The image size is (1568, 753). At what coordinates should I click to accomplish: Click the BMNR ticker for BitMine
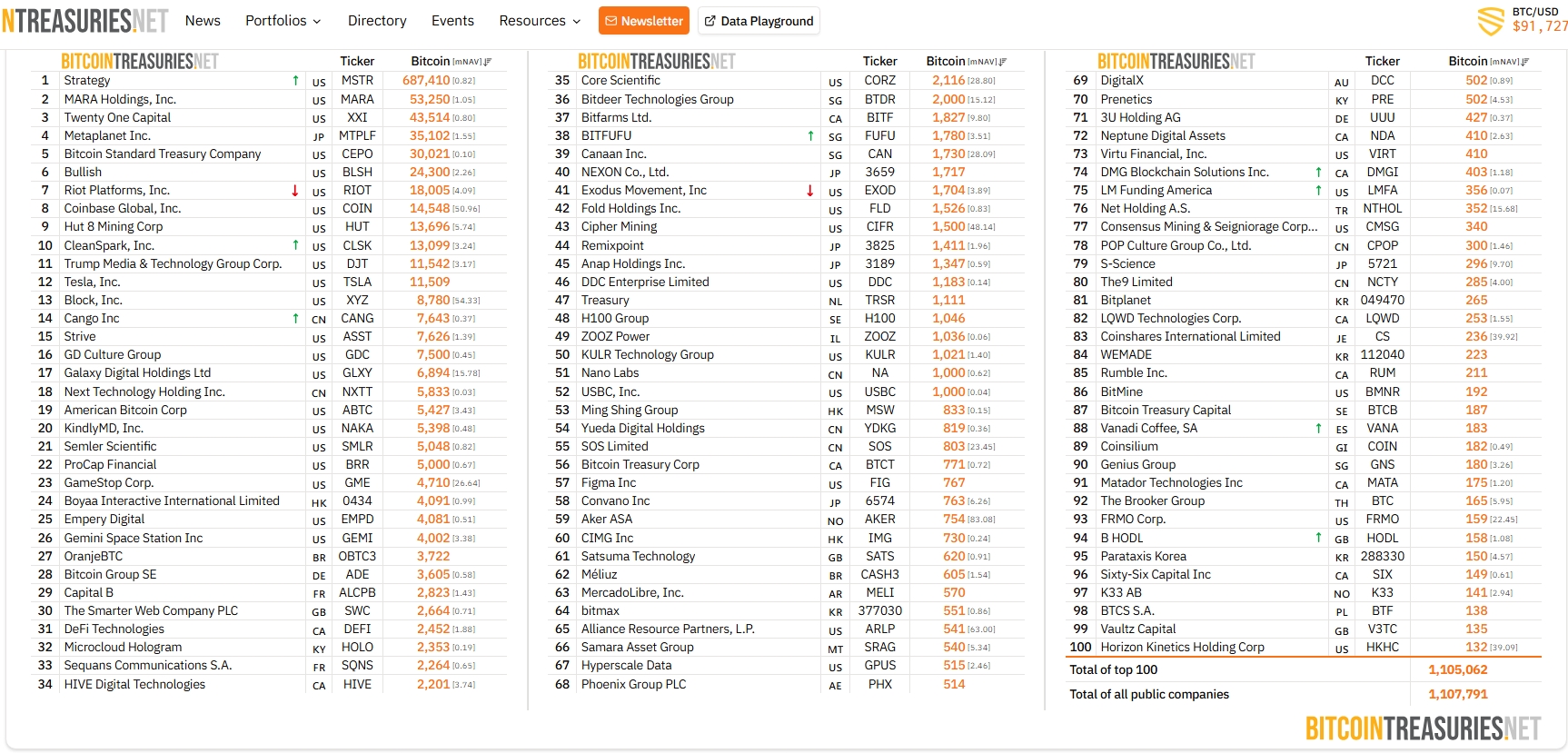1383,392
